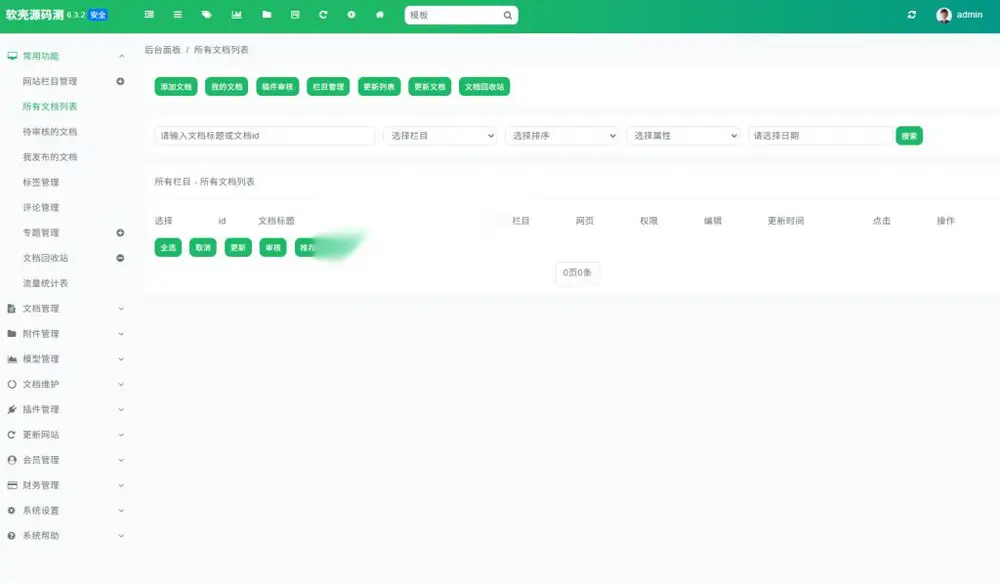Click the 全选 button
This screenshot has height=583, width=1000.
tap(168, 247)
